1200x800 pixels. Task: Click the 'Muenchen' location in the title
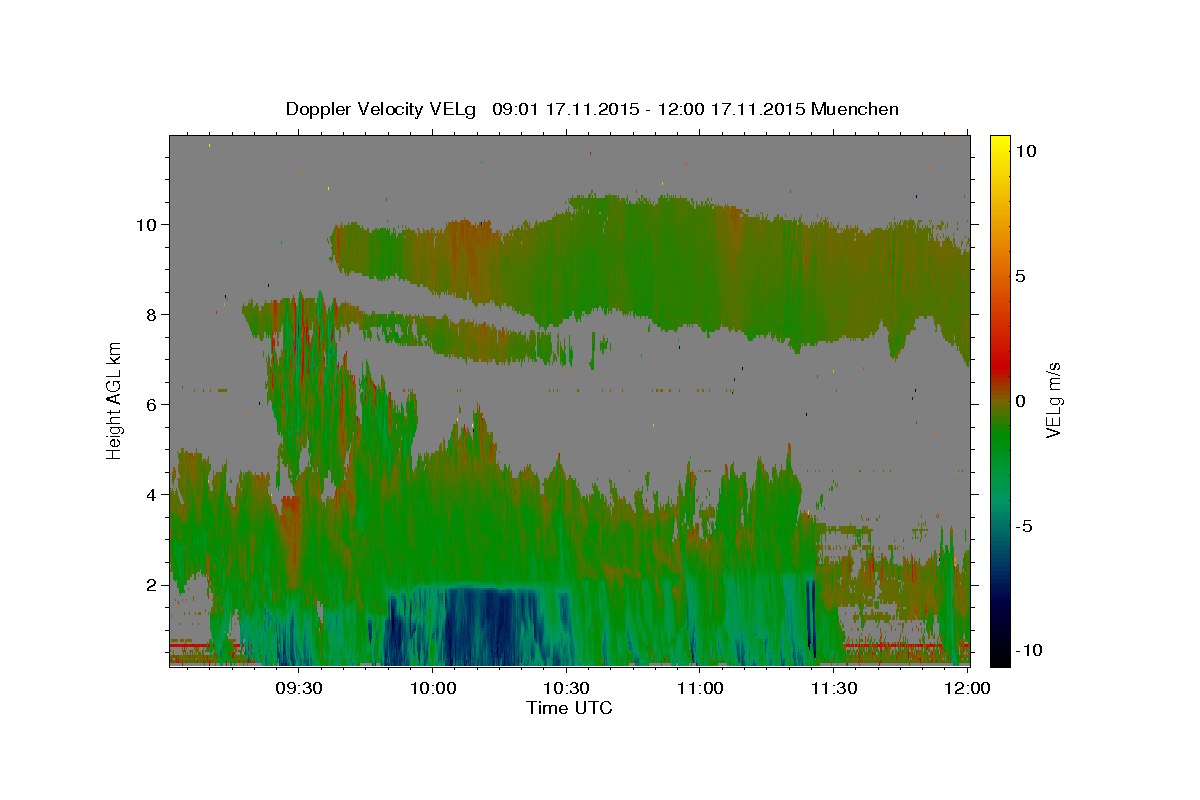[855, 109]
